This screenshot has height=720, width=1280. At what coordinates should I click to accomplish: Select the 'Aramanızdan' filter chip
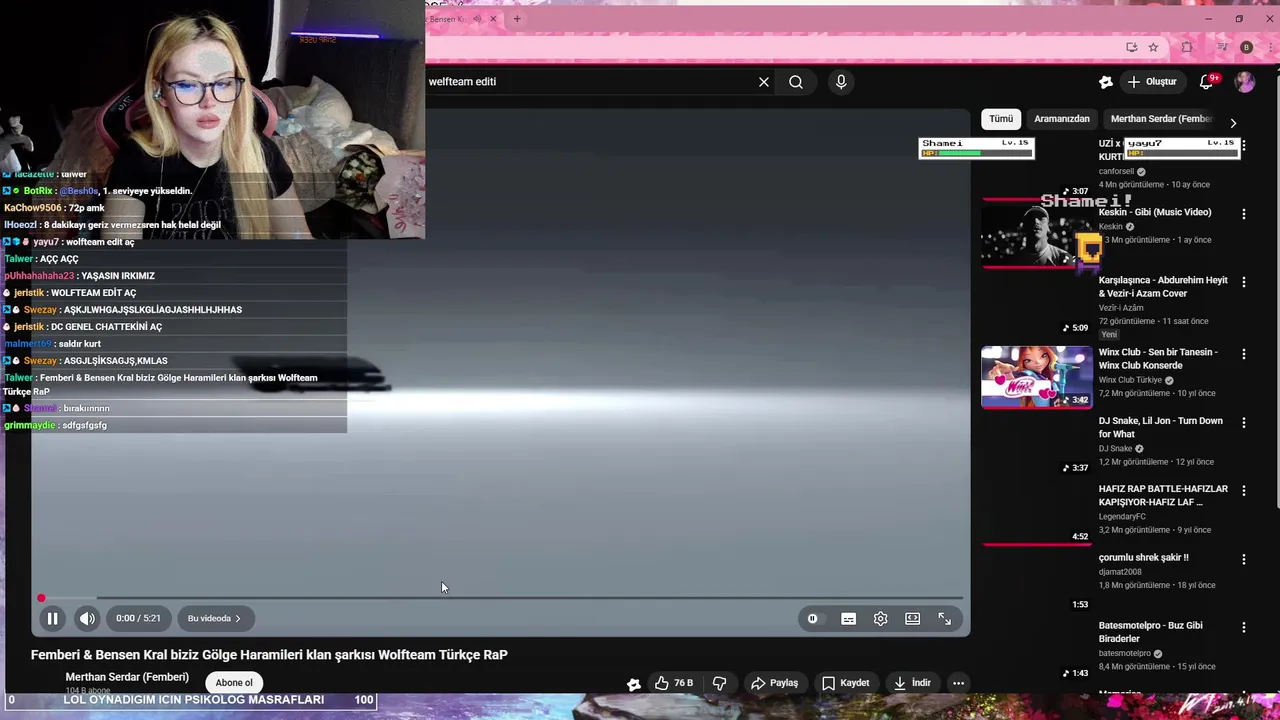[1062, 119]
